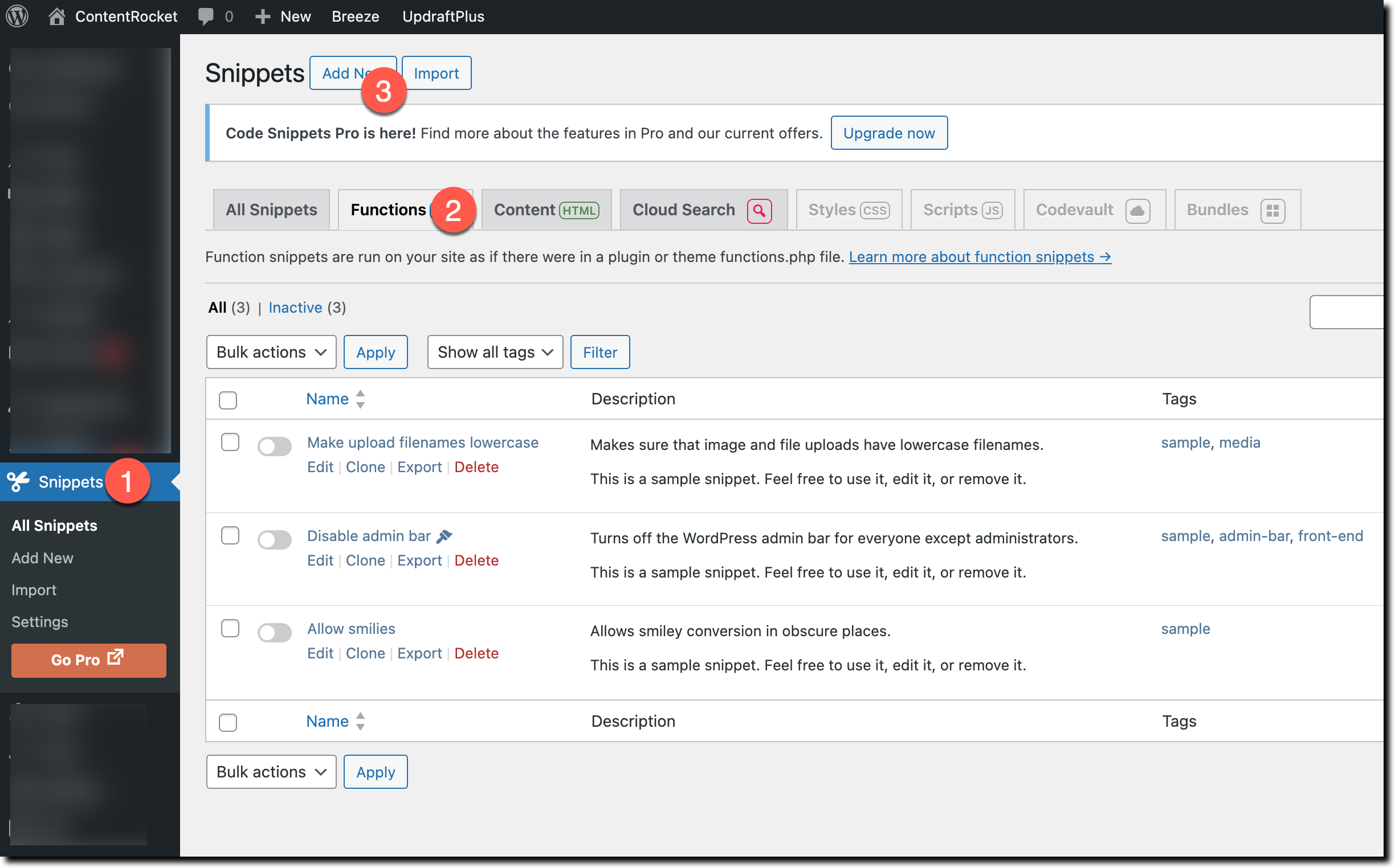
Task: Click the grid icon on Bundles tab
Action: click(1272, 211)
